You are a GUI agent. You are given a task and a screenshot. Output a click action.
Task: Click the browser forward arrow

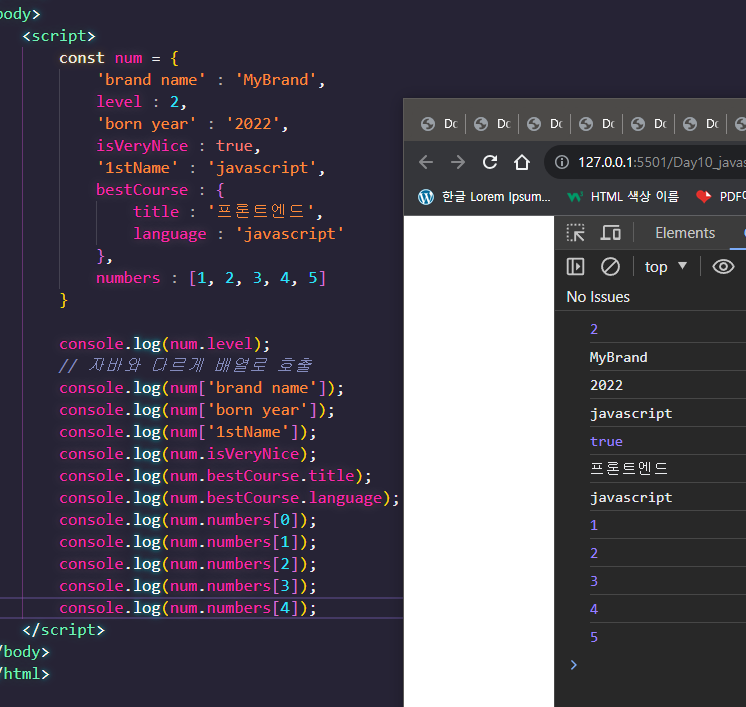[x=458, y=162]
